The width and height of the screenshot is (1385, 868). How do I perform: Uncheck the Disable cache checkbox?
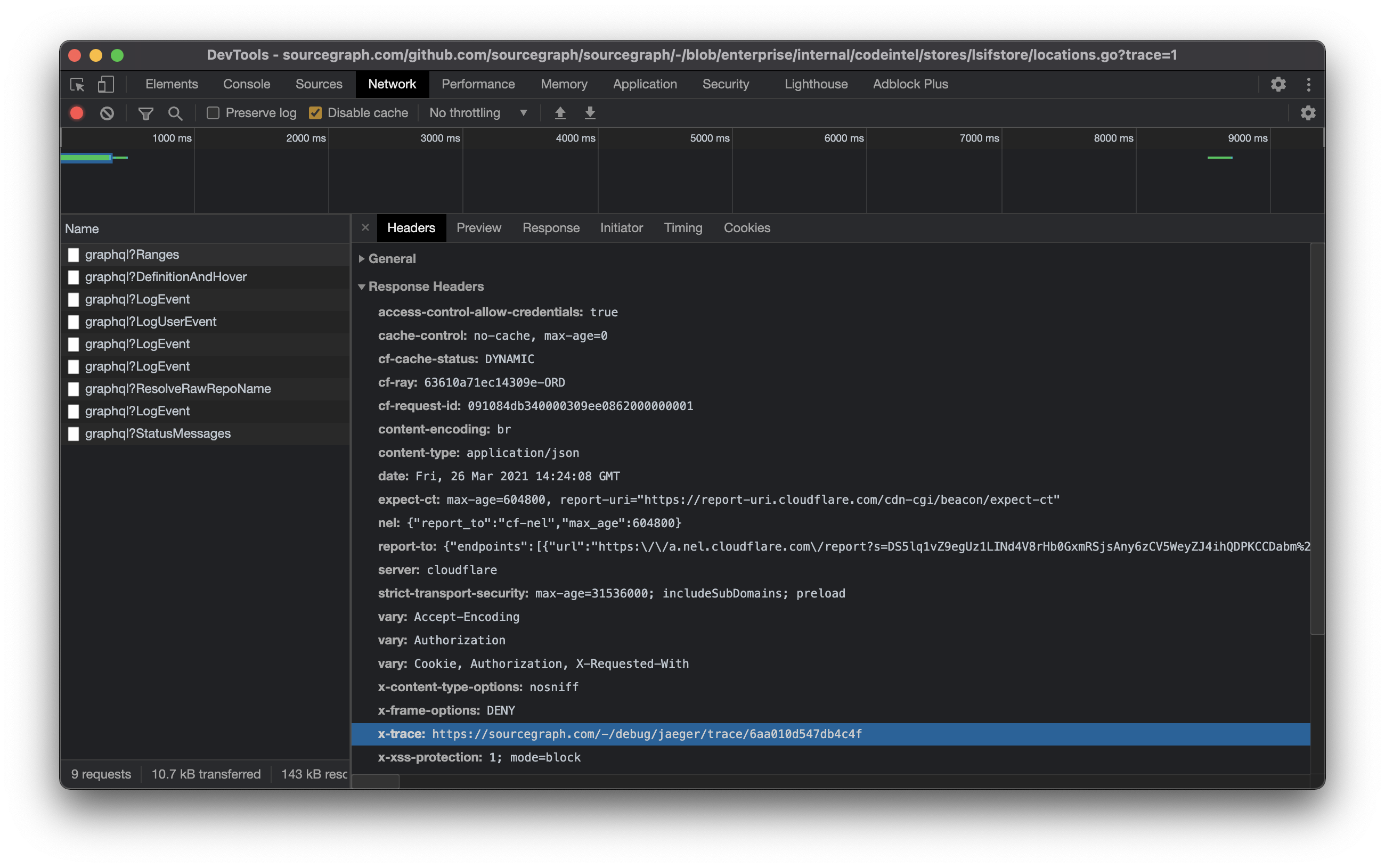pyautogui.click(x=315, y=113)
